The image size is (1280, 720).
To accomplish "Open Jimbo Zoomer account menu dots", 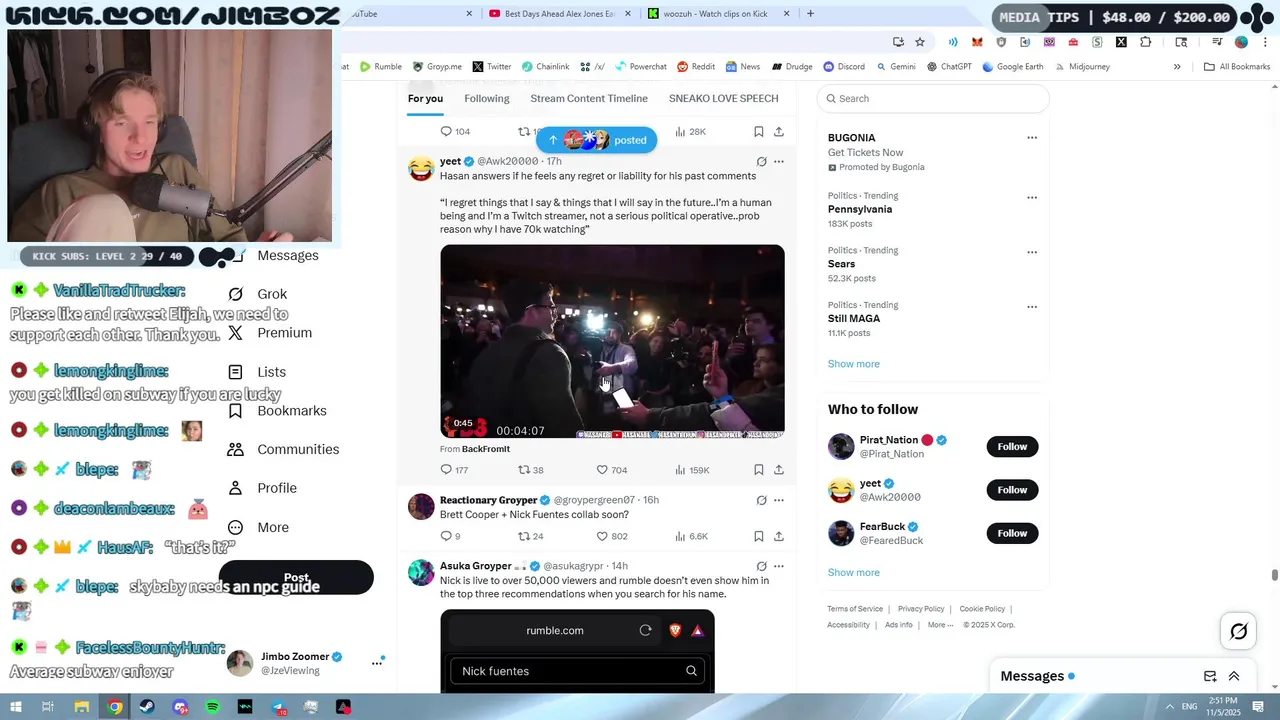I will click(x=377, y=662).
